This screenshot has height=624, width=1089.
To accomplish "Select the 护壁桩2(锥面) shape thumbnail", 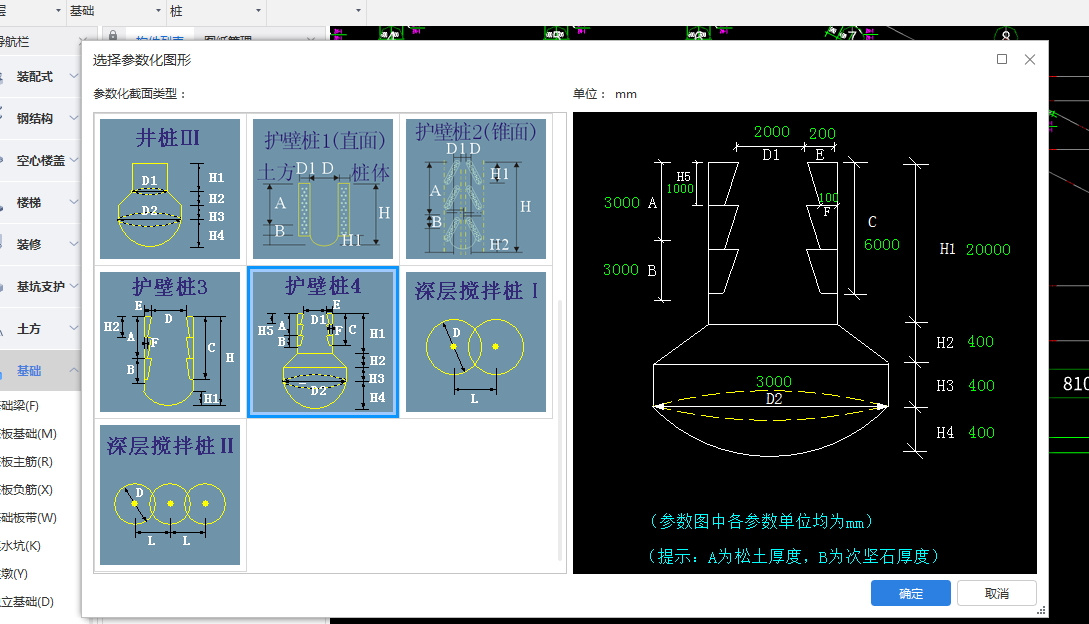I will (x=476, y=189).
